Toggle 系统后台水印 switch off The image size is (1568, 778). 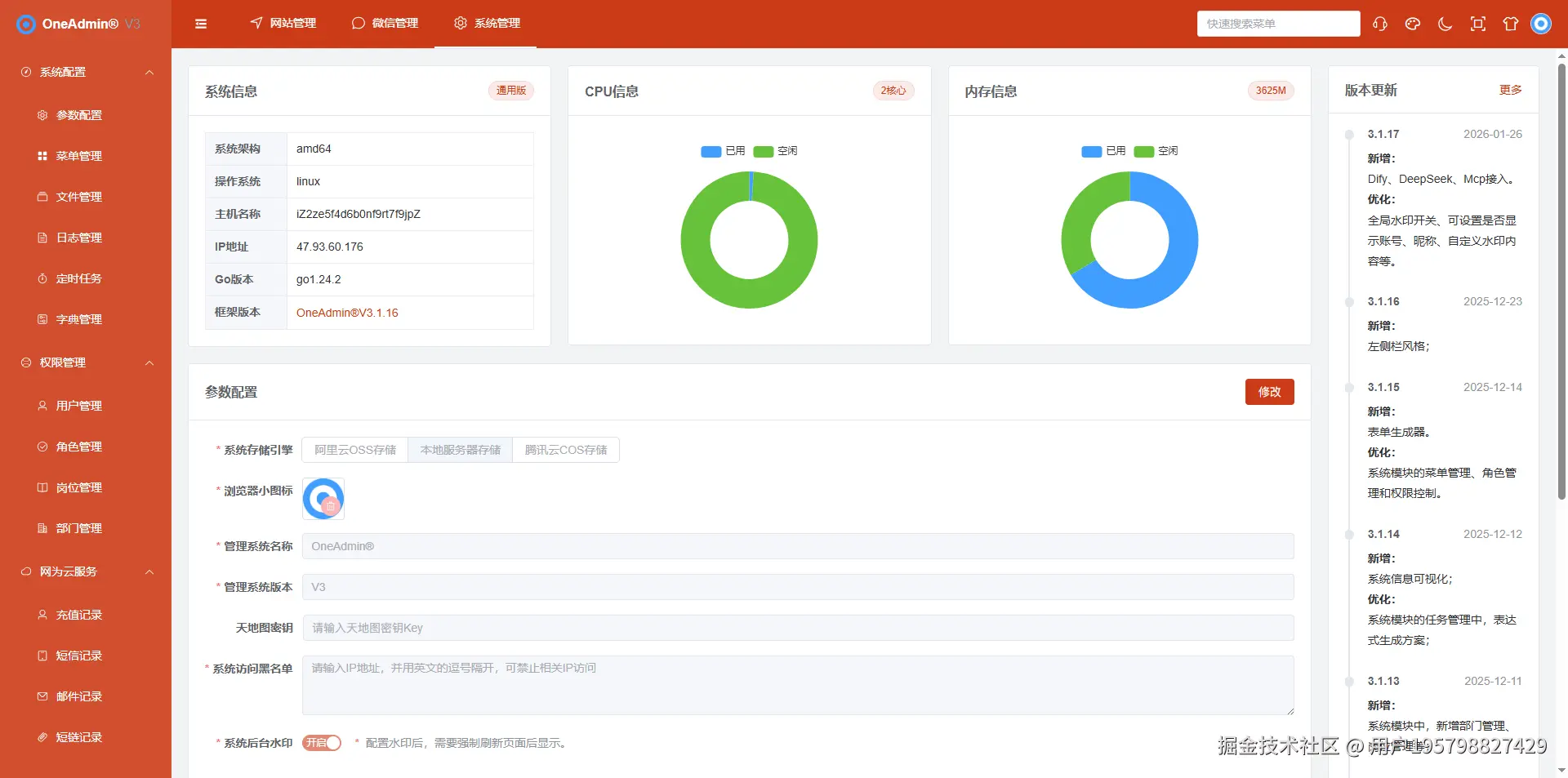coord(321,743)
